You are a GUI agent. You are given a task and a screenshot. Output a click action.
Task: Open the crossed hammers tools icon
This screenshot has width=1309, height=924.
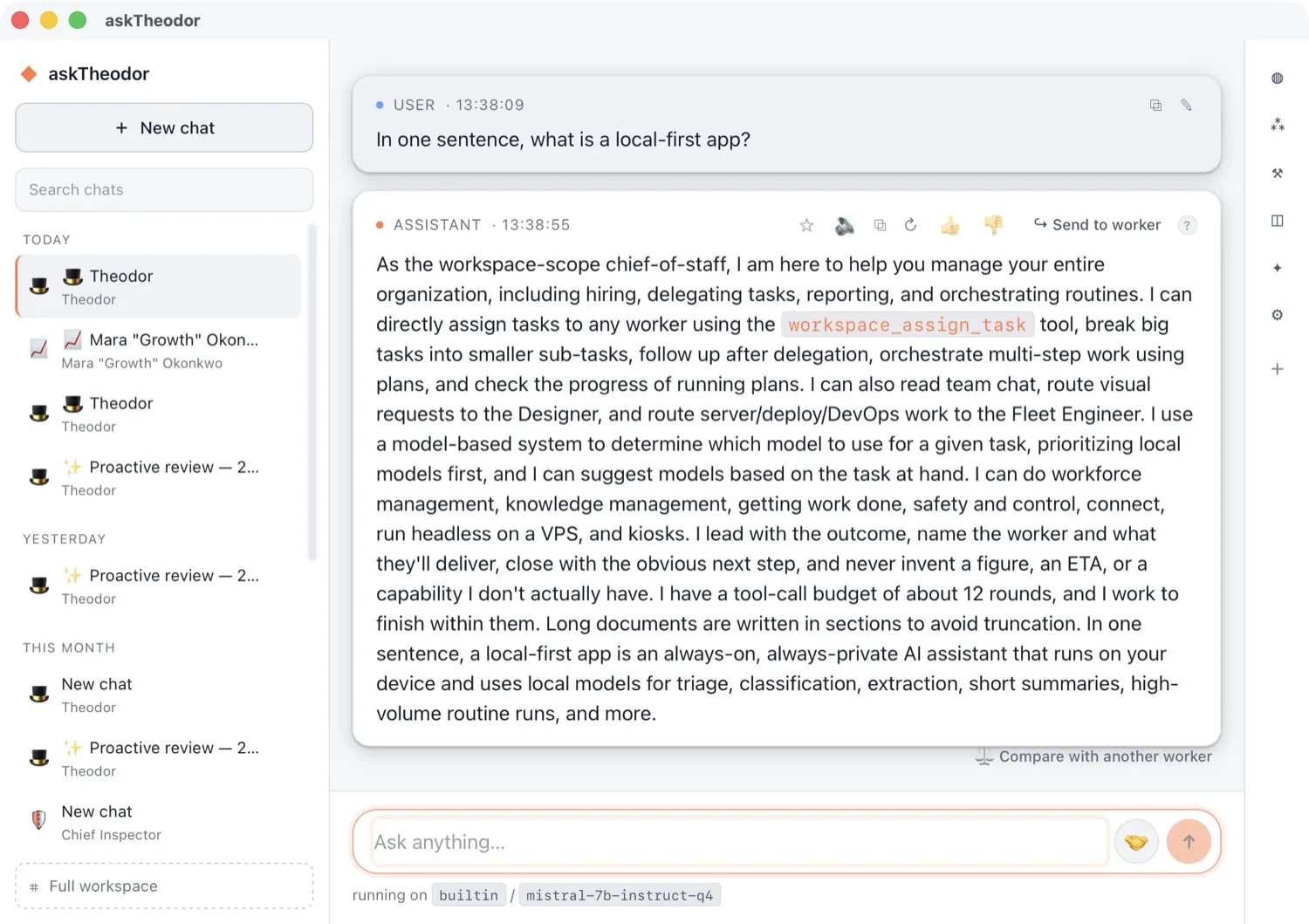pyautogui.click(x=1277, y=174)
